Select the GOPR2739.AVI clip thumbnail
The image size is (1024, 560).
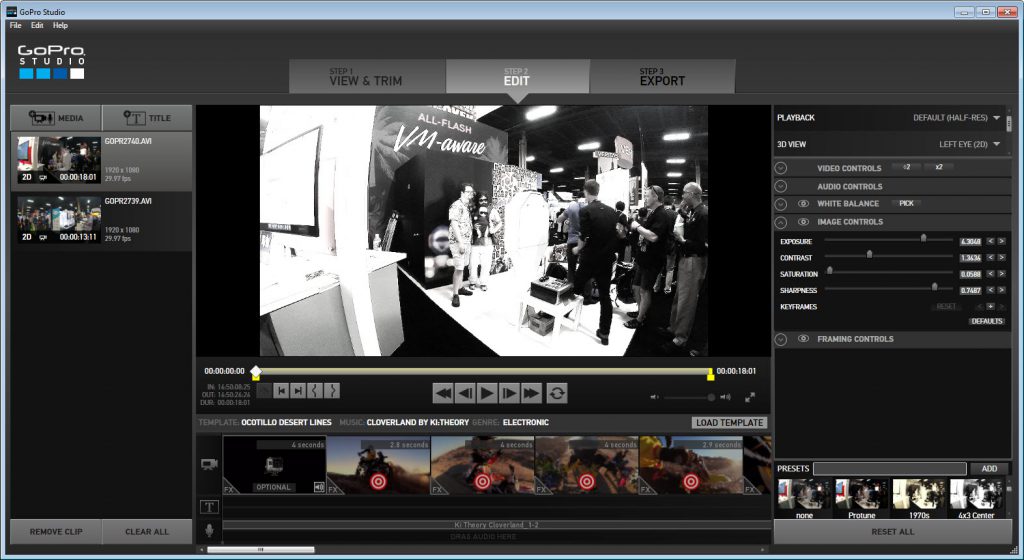click(59, 220)
